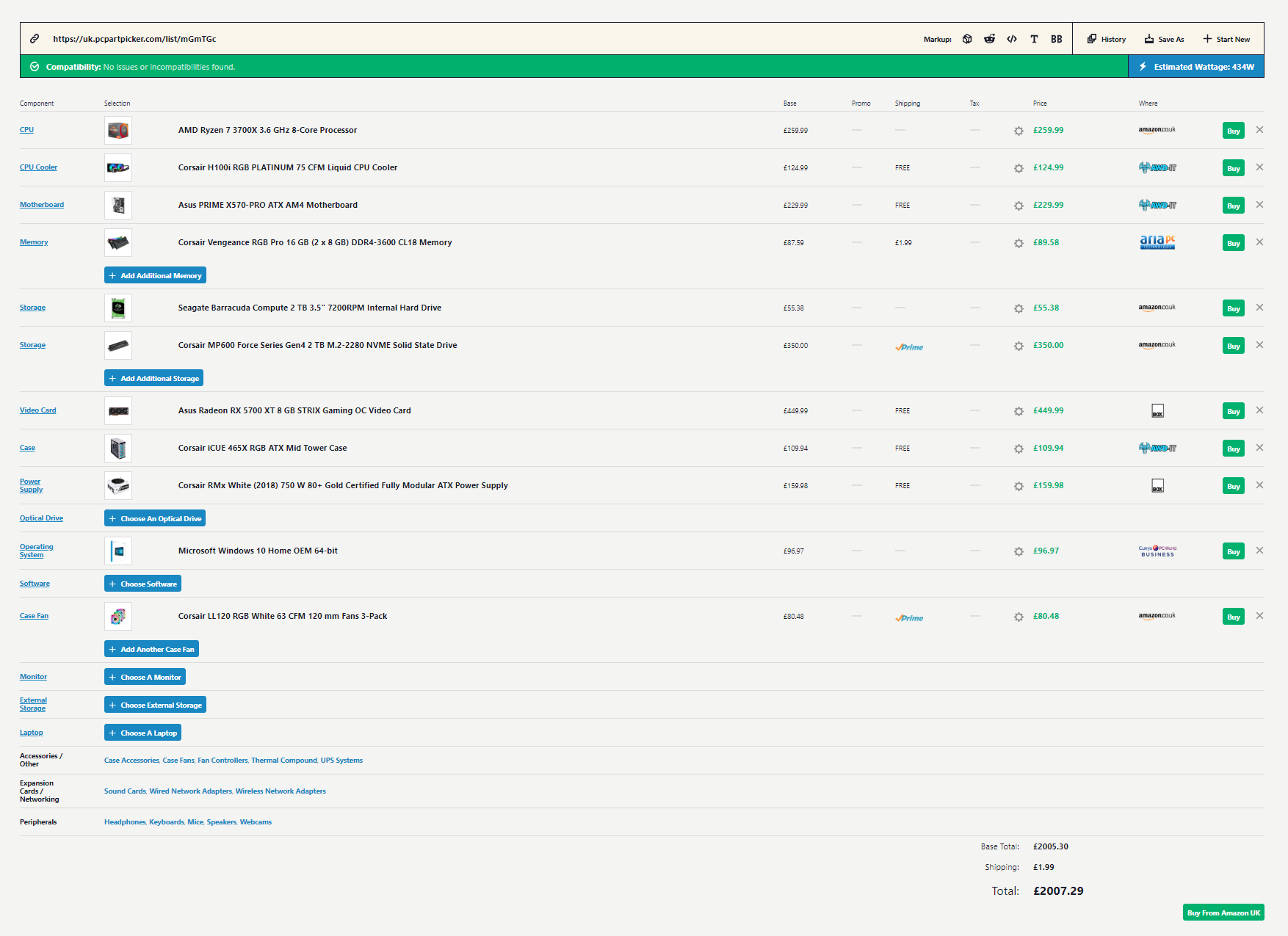Choose the plain text markup icon

tap(1034, 39)
